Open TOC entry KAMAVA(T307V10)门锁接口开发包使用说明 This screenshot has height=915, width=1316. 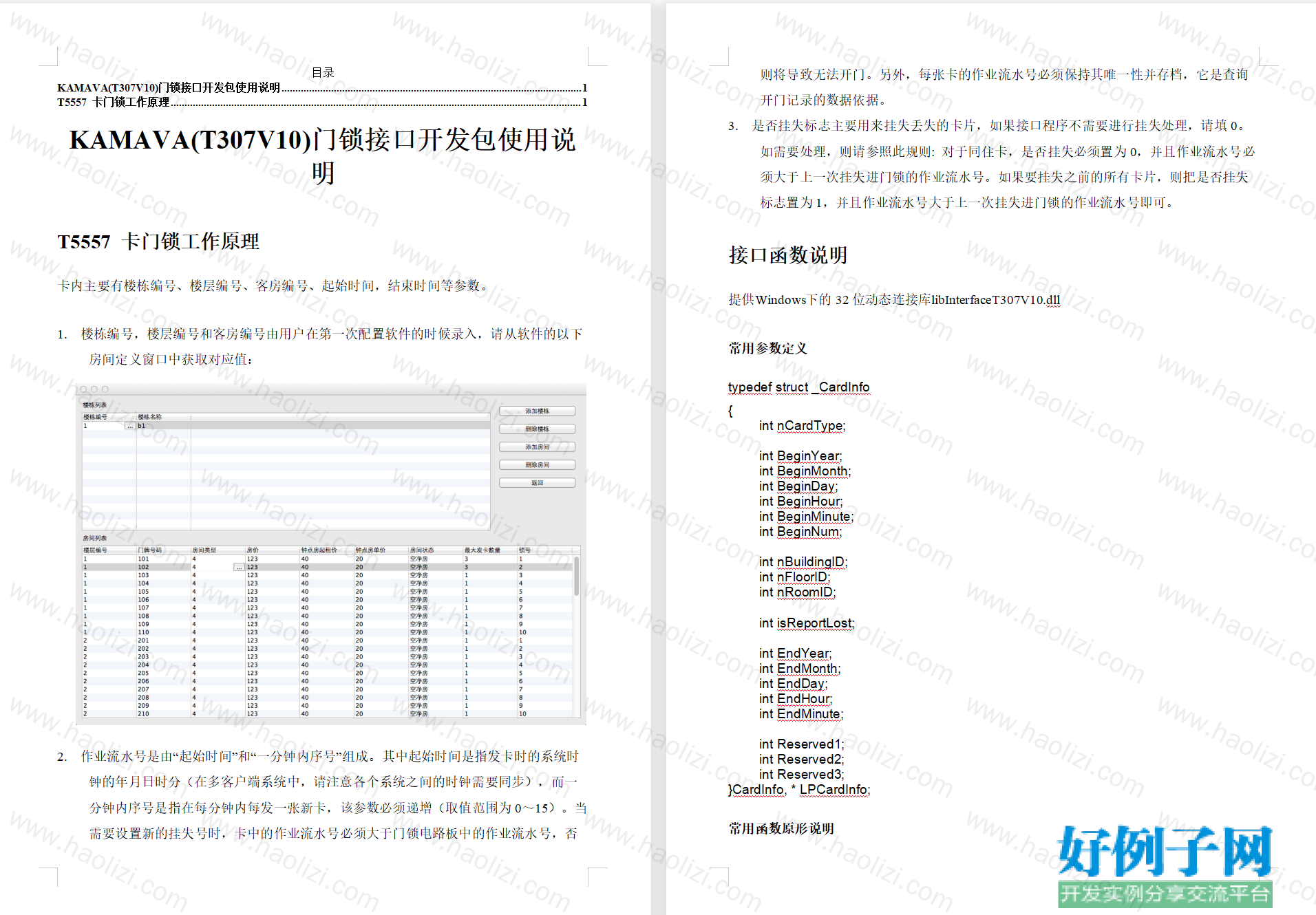(322, 87)
